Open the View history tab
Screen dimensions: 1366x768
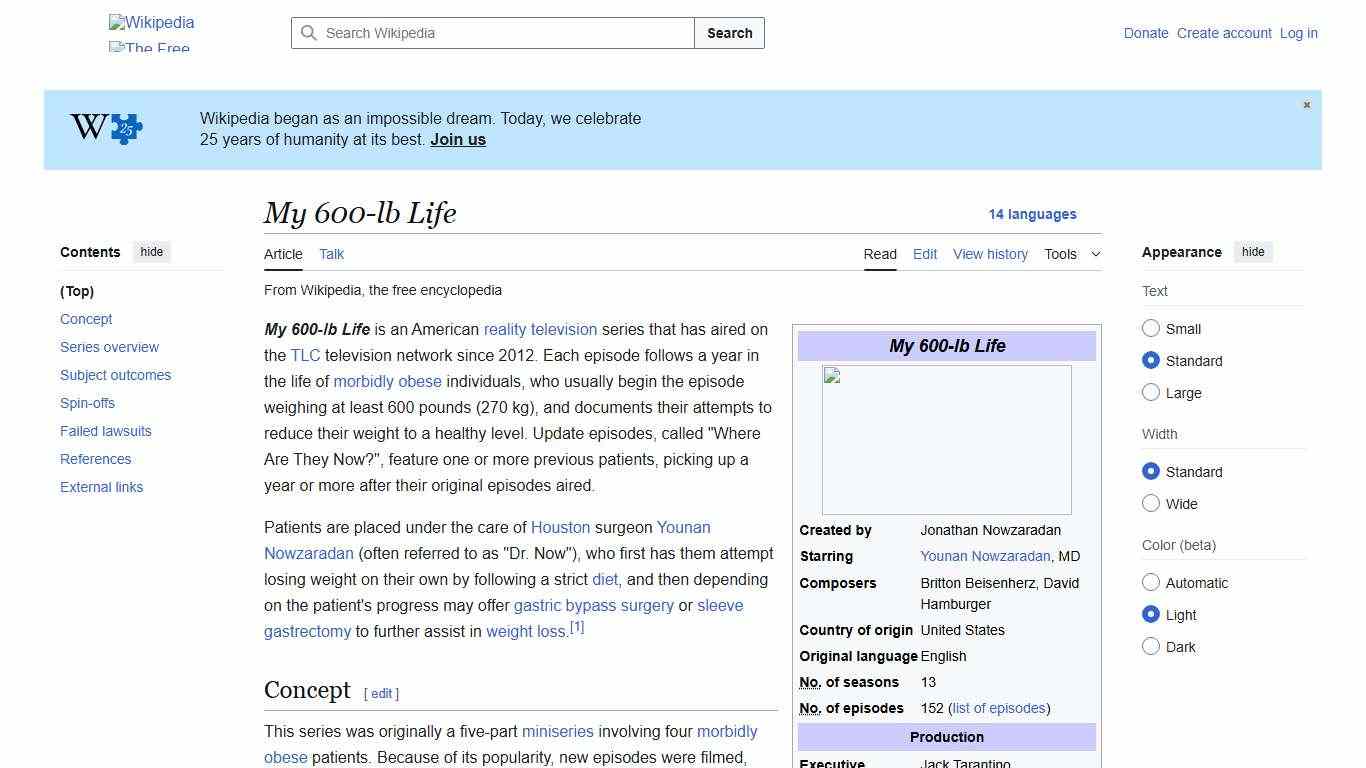990,254
